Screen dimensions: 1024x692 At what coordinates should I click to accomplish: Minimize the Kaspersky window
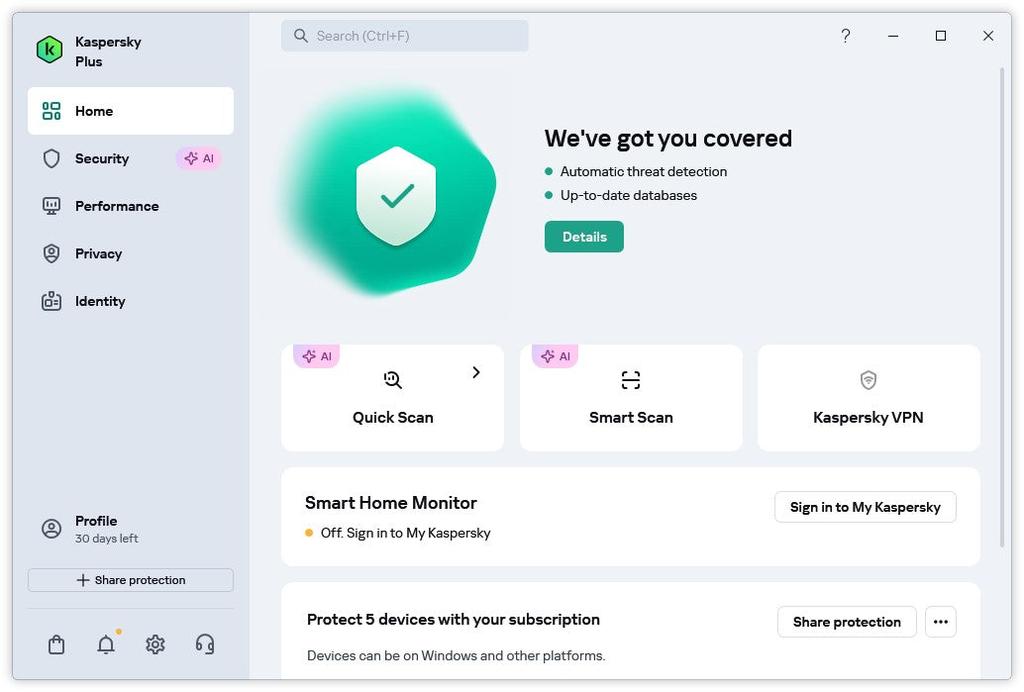893,36
